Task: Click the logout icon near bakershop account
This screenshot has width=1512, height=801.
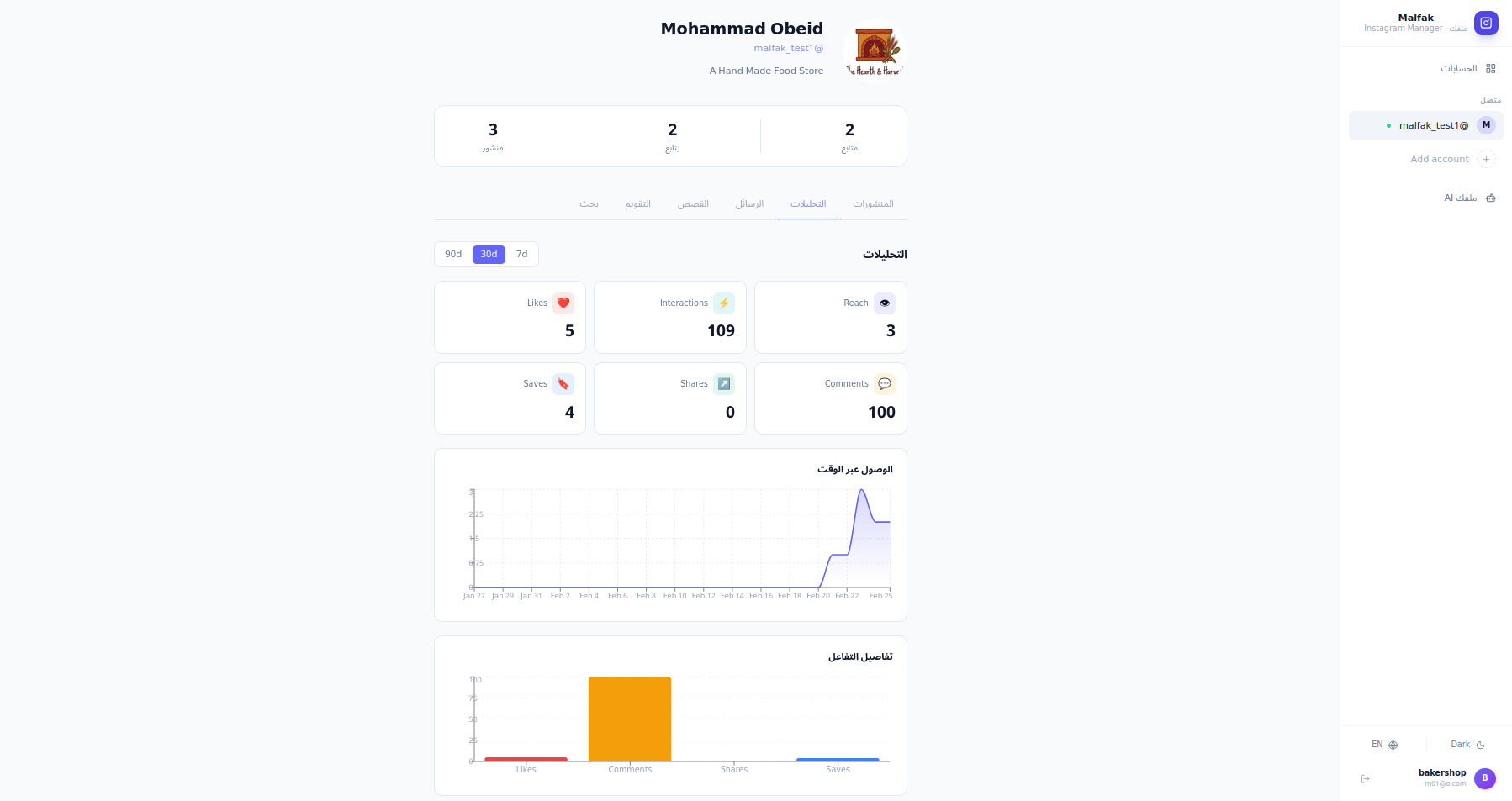Action: click(1364, 778)
